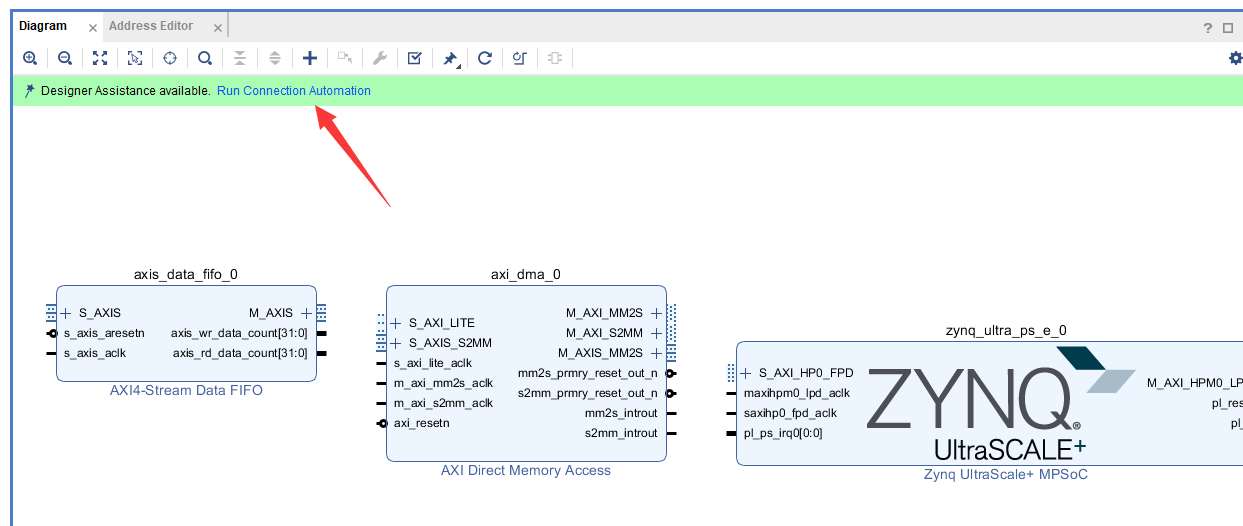Open diagram settings gear icon

(x=1236, y=58)
